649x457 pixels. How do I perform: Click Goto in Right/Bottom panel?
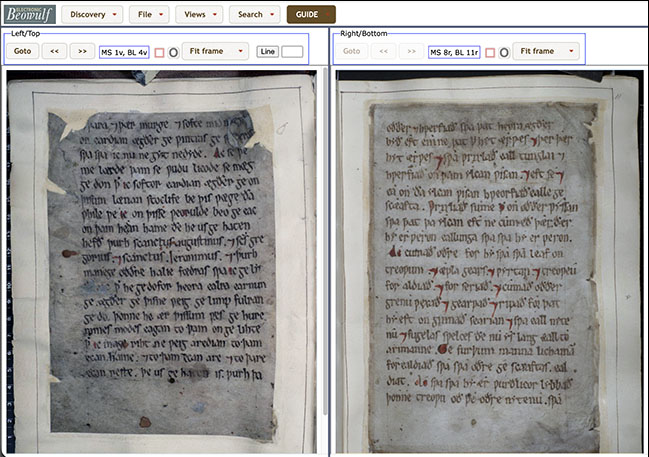coord(351,51)
